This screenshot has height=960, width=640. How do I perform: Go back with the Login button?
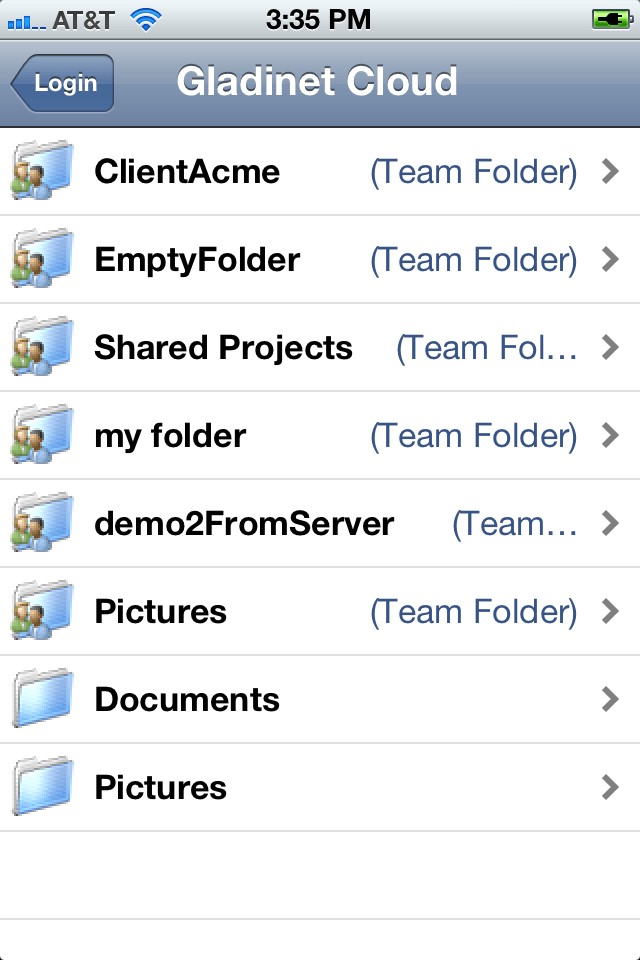click(63, 83)
